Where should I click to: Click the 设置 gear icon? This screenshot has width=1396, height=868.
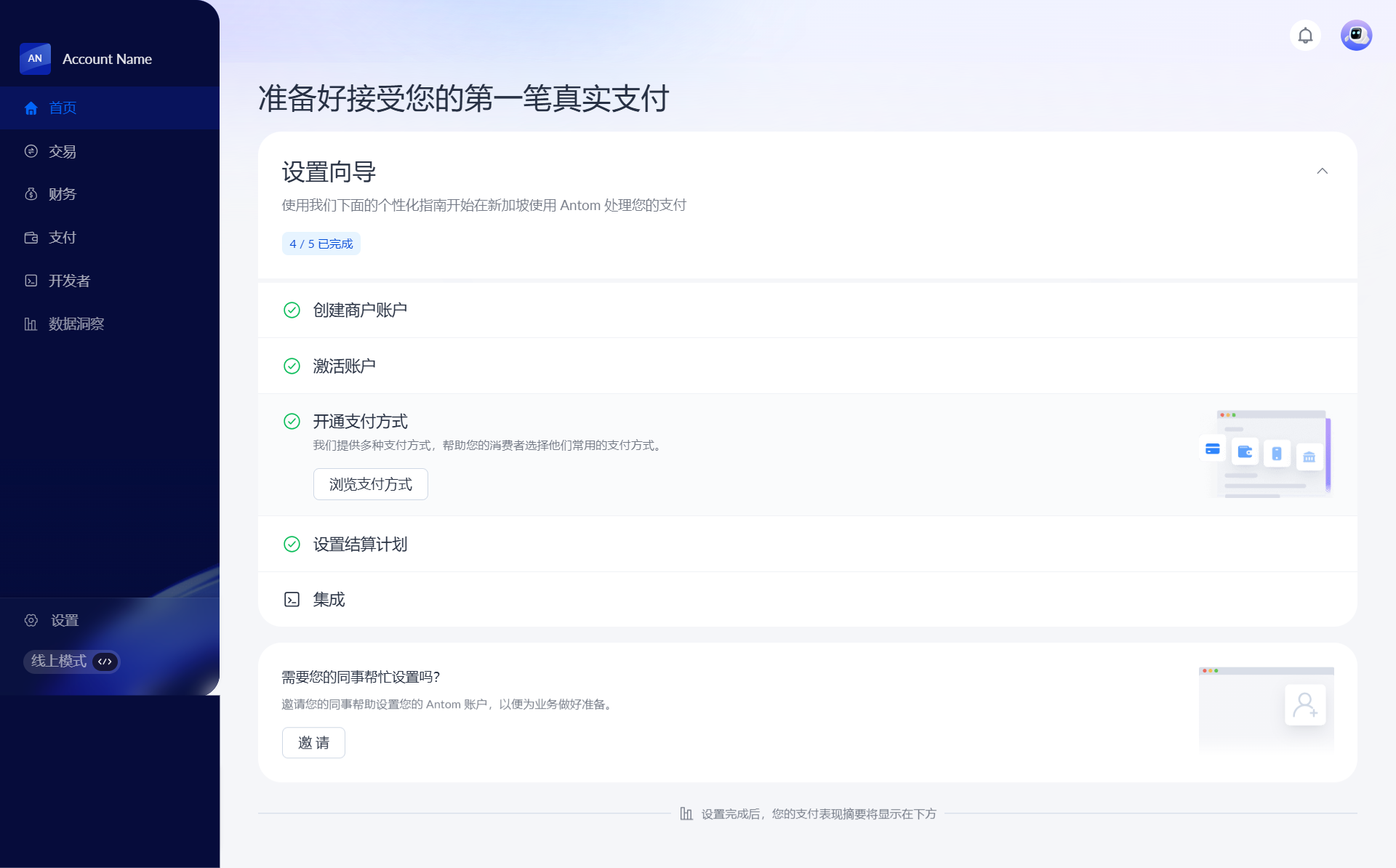tap(31, 620)
